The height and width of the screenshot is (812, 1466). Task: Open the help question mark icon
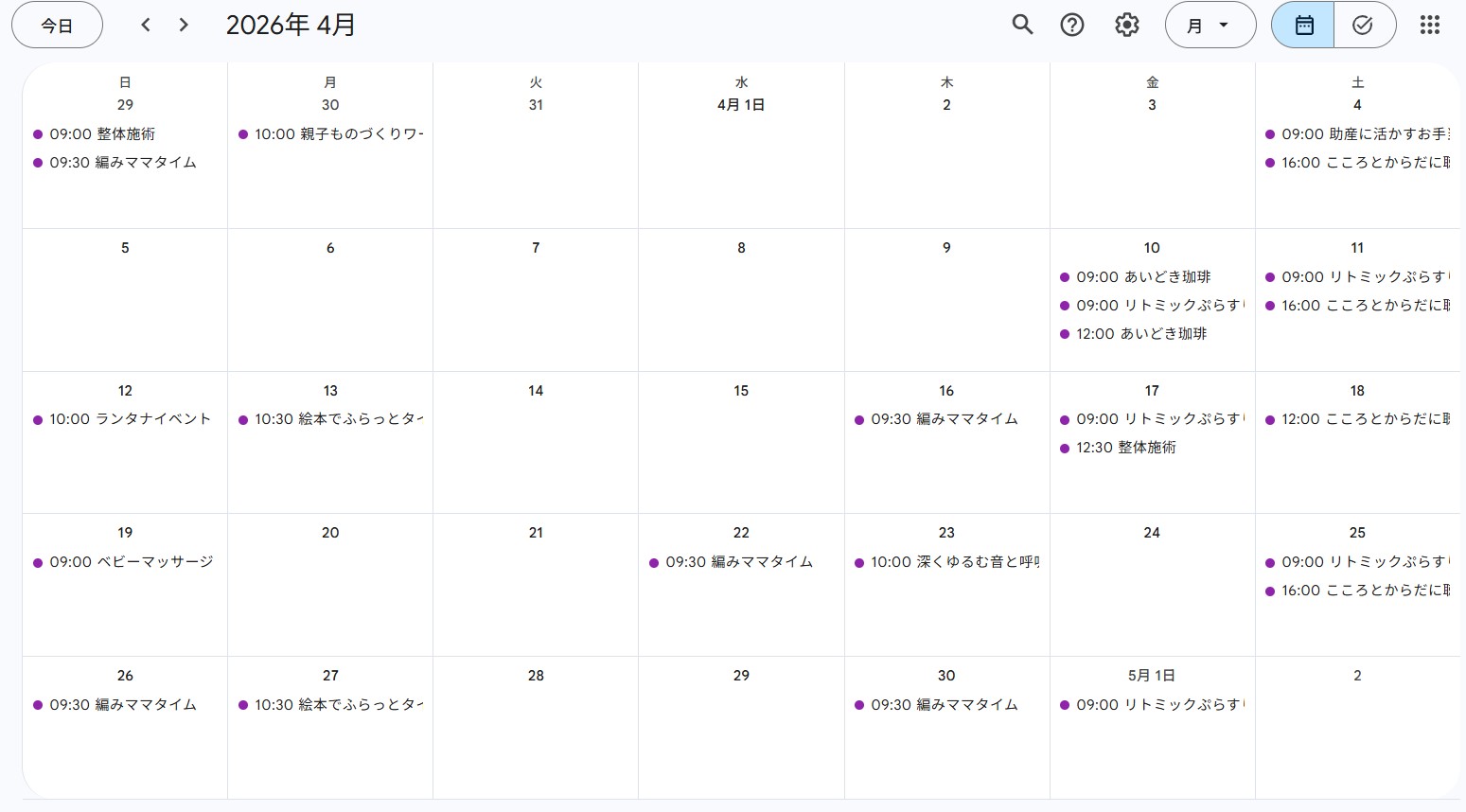point(1071,25)
